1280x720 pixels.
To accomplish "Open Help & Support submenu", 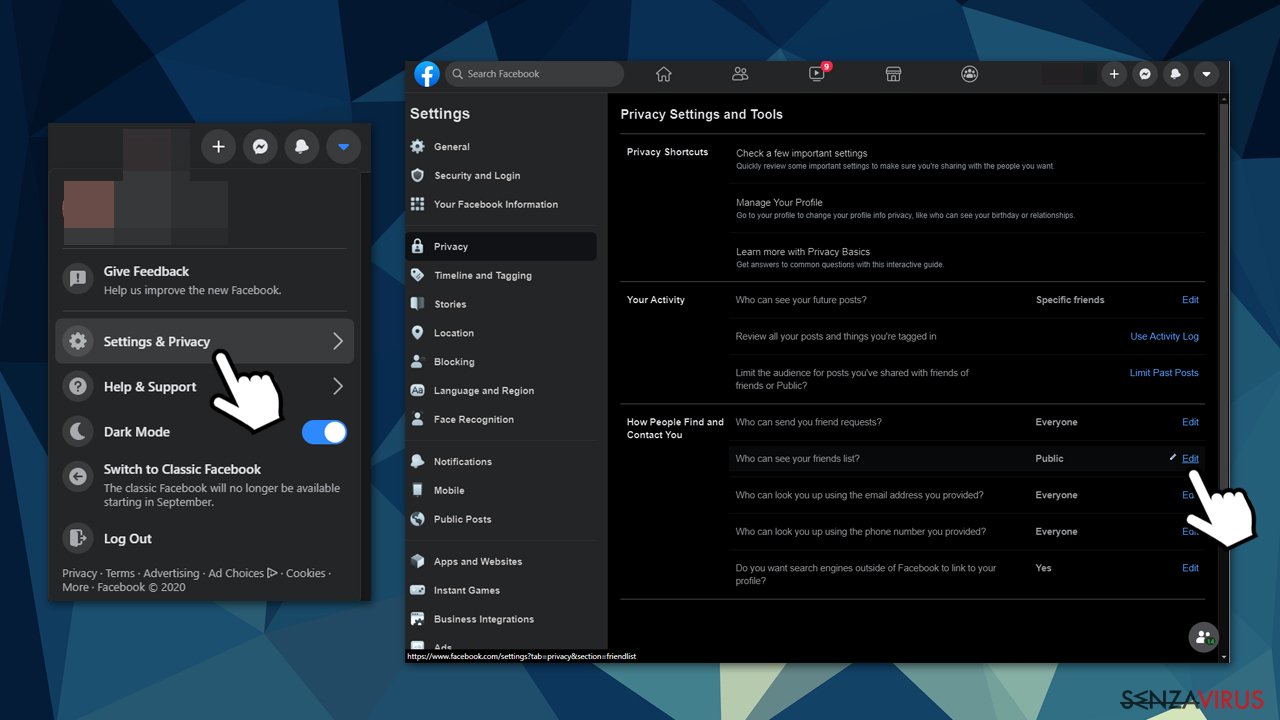I will (x=205, y=386).
